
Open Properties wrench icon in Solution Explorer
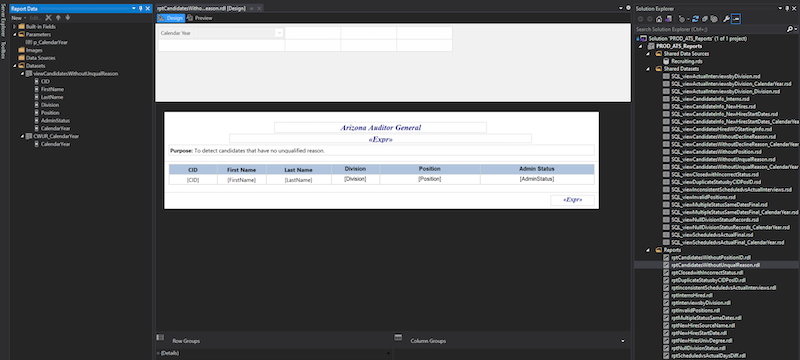pyautogui.click(x=726, y=19)
